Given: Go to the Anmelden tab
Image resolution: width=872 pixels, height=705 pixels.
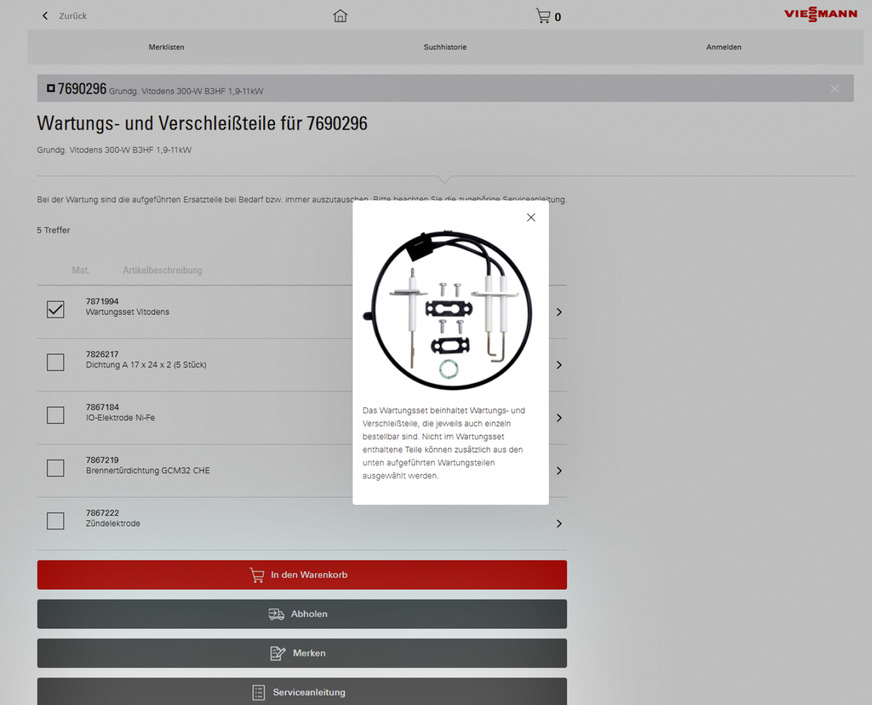Looking at the screenshot, I should (724, 47).
